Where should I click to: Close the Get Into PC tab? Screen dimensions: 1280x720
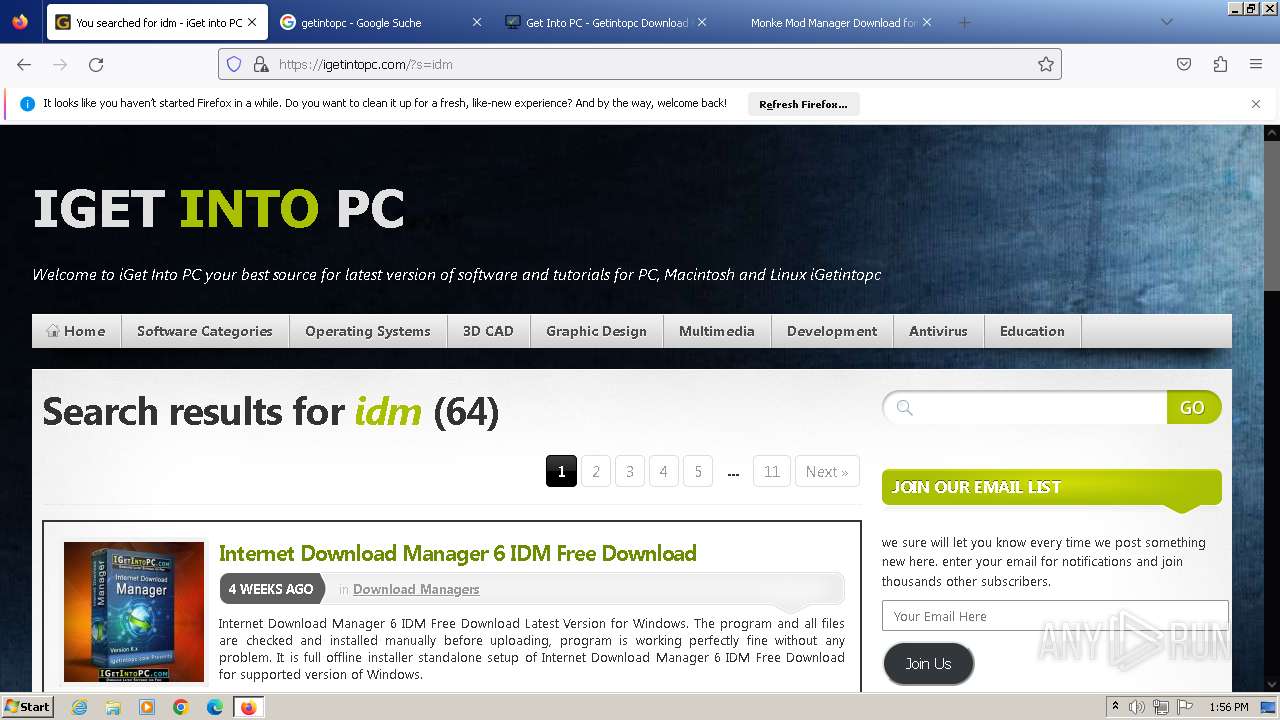click(x=702, y=22)
